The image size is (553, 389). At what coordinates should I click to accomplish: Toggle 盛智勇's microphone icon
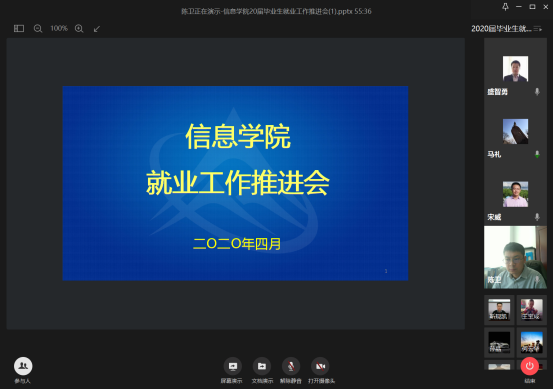pos(537,92)
